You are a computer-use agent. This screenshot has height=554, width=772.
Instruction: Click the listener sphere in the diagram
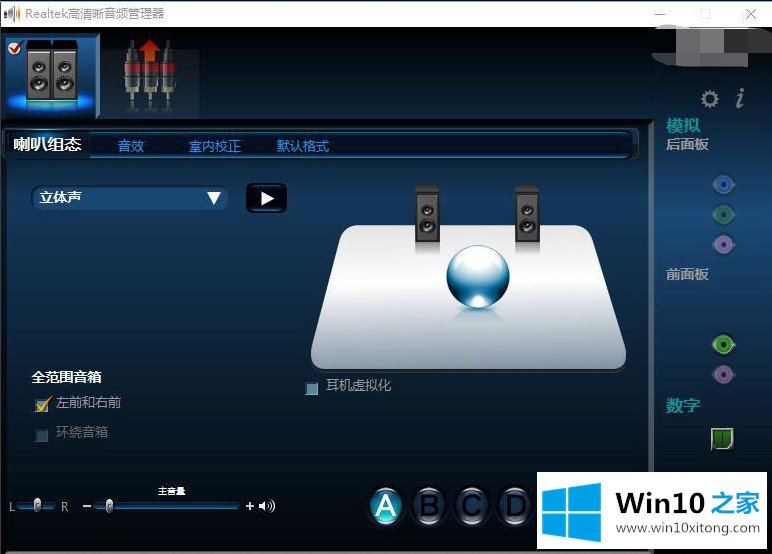coord(478,277)
